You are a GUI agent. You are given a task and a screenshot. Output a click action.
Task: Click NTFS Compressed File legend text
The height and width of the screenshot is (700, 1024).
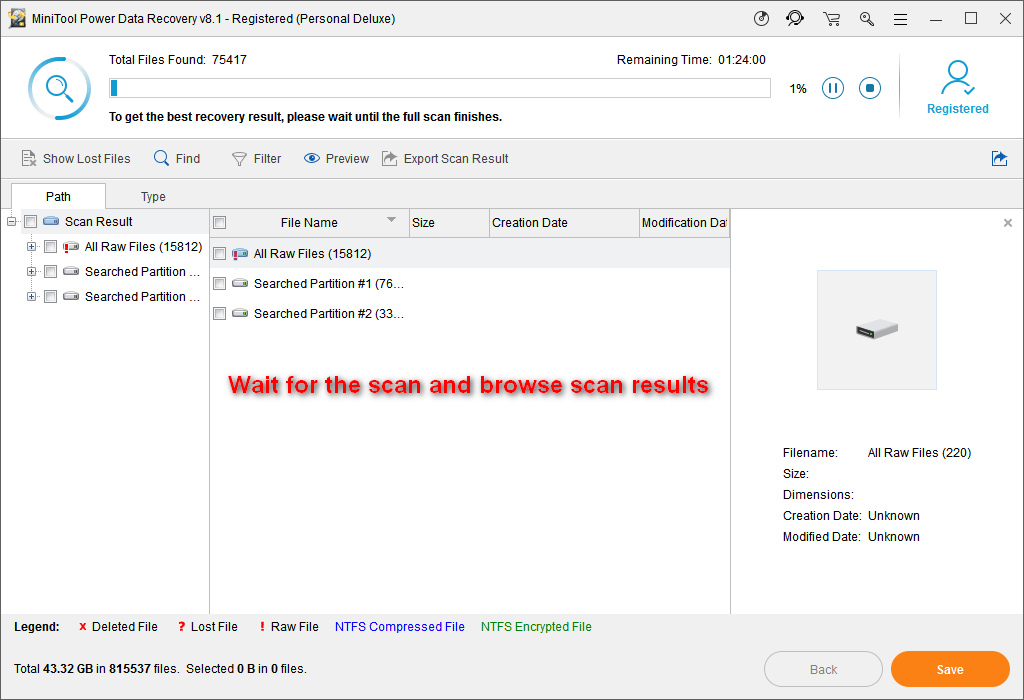[x=400, y=627]
